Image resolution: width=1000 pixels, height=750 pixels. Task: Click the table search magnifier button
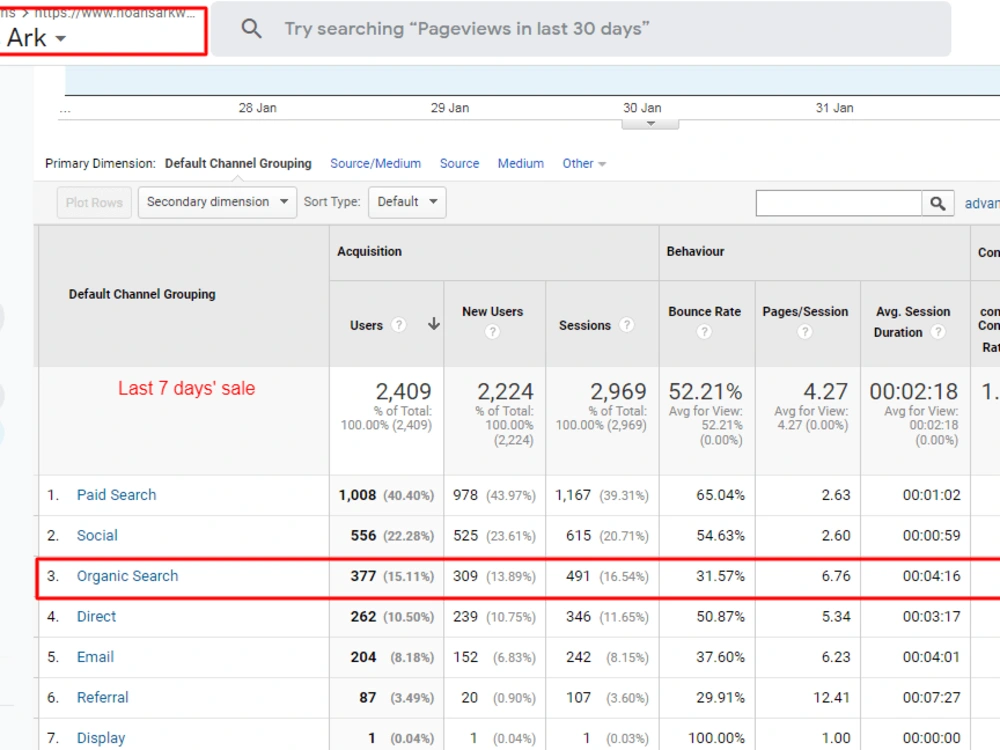[x=938, y=203]
